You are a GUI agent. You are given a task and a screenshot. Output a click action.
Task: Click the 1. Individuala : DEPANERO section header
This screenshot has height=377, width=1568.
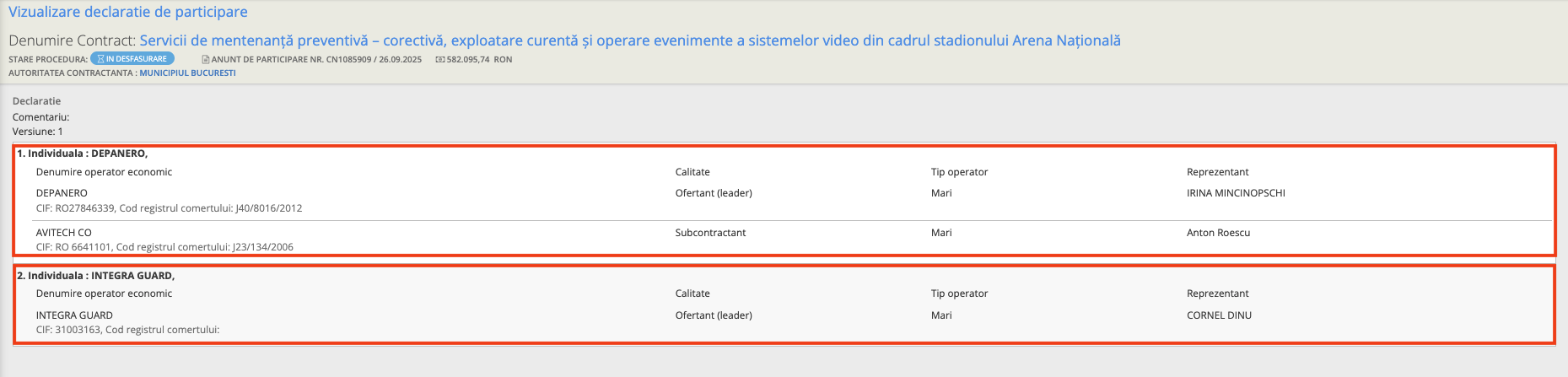(83, 153)
